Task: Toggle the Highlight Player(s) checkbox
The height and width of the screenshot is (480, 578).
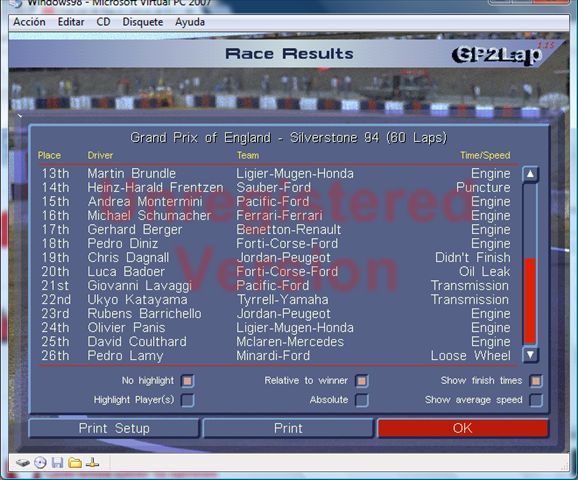Action: (x=188, y=400)
